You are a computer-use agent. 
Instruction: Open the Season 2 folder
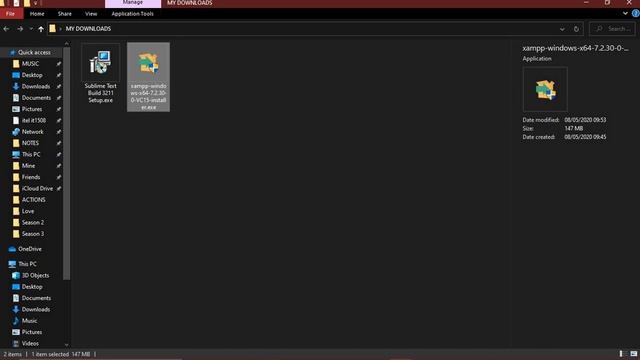tap(33, 222)
